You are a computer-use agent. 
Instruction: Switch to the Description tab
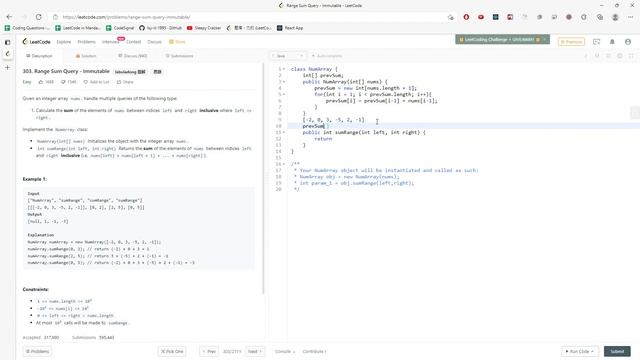click(x=39, y=56)
